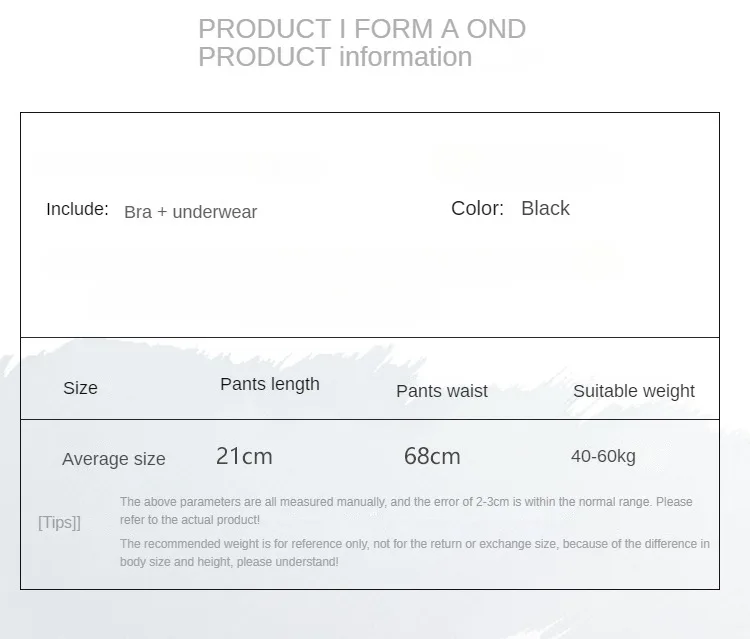This screenshot has width=750, height=639.
Task: Click the tip line starting 'The recommended weight'
Action: (414, 544)
